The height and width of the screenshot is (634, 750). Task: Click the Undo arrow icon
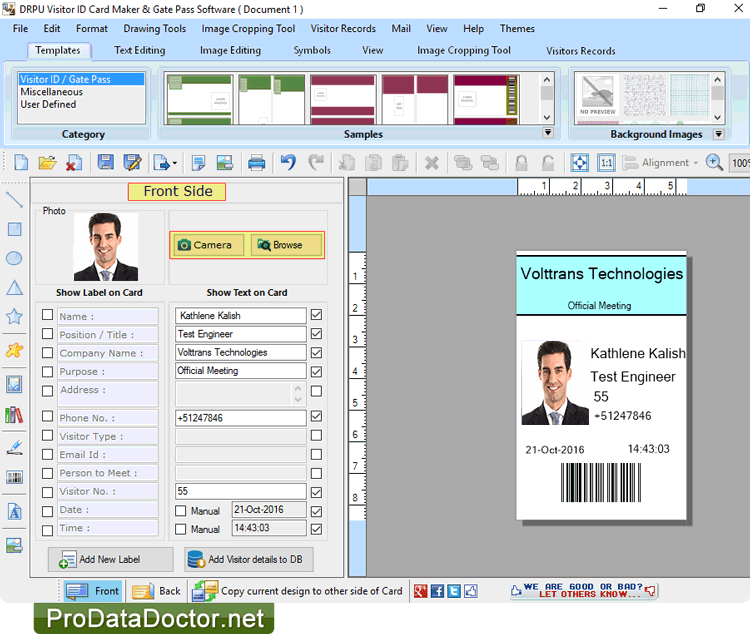pyautogui.click(x=288, y=163)
